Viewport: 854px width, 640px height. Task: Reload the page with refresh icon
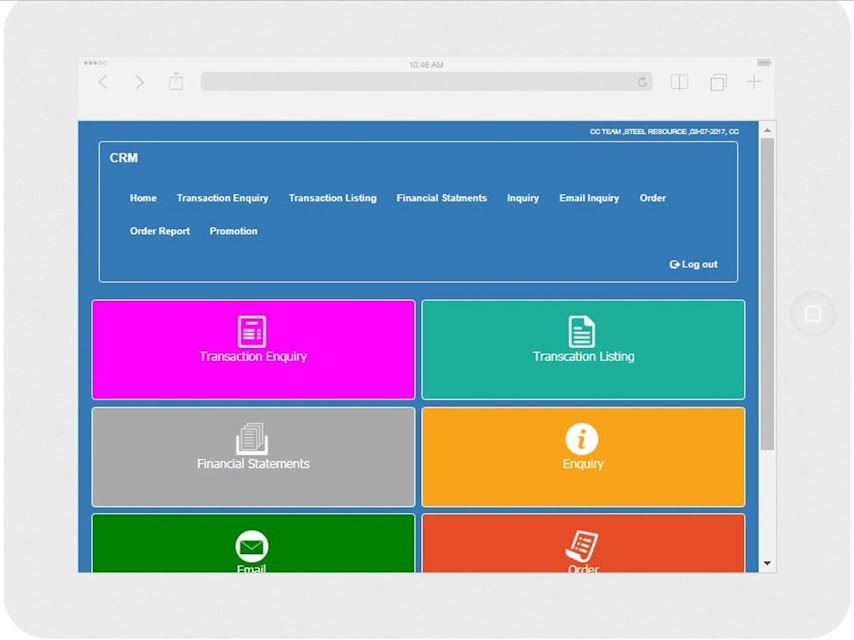pos(642,82)
